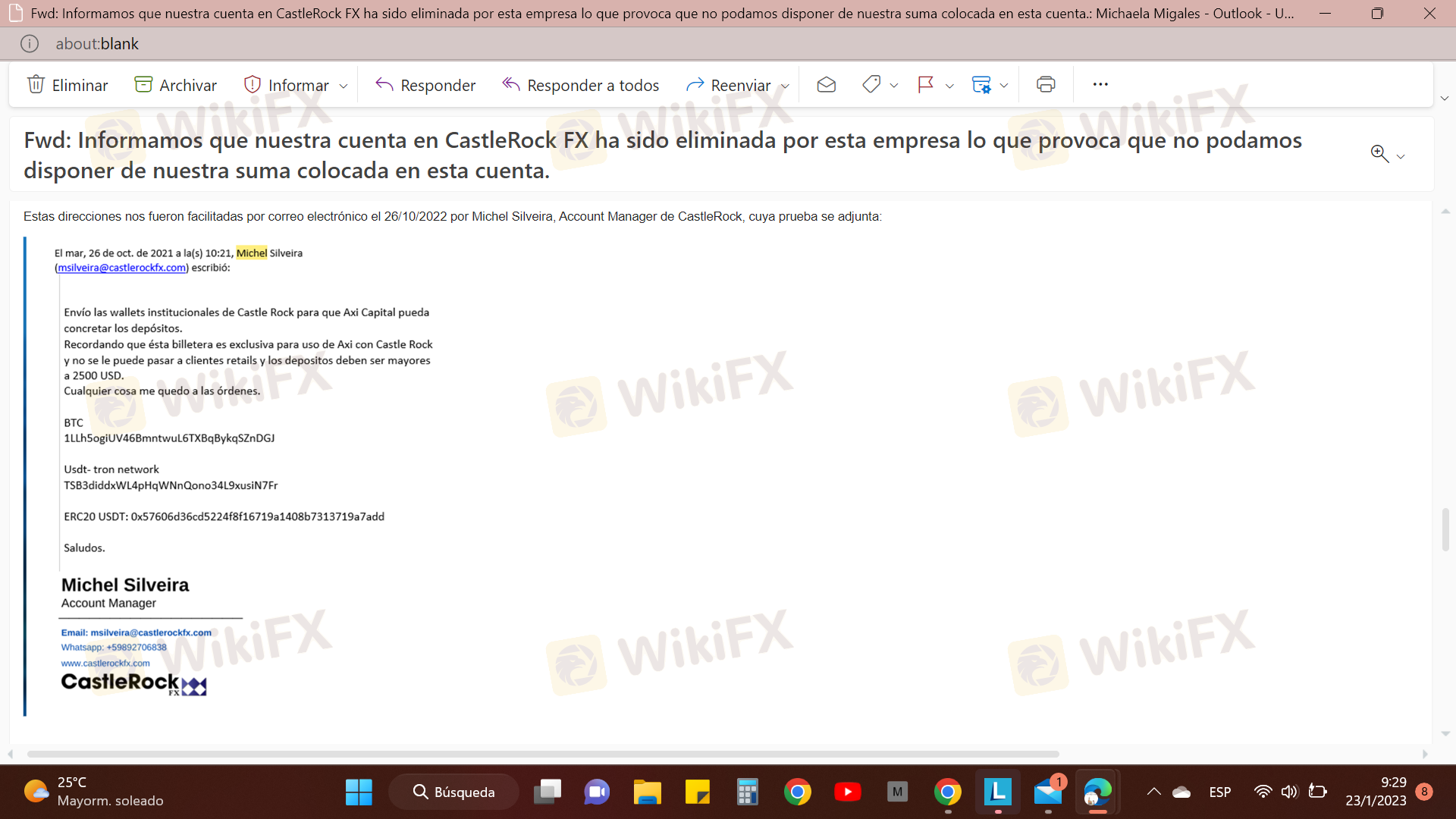Flag the message with flag icon

(925, 85)
